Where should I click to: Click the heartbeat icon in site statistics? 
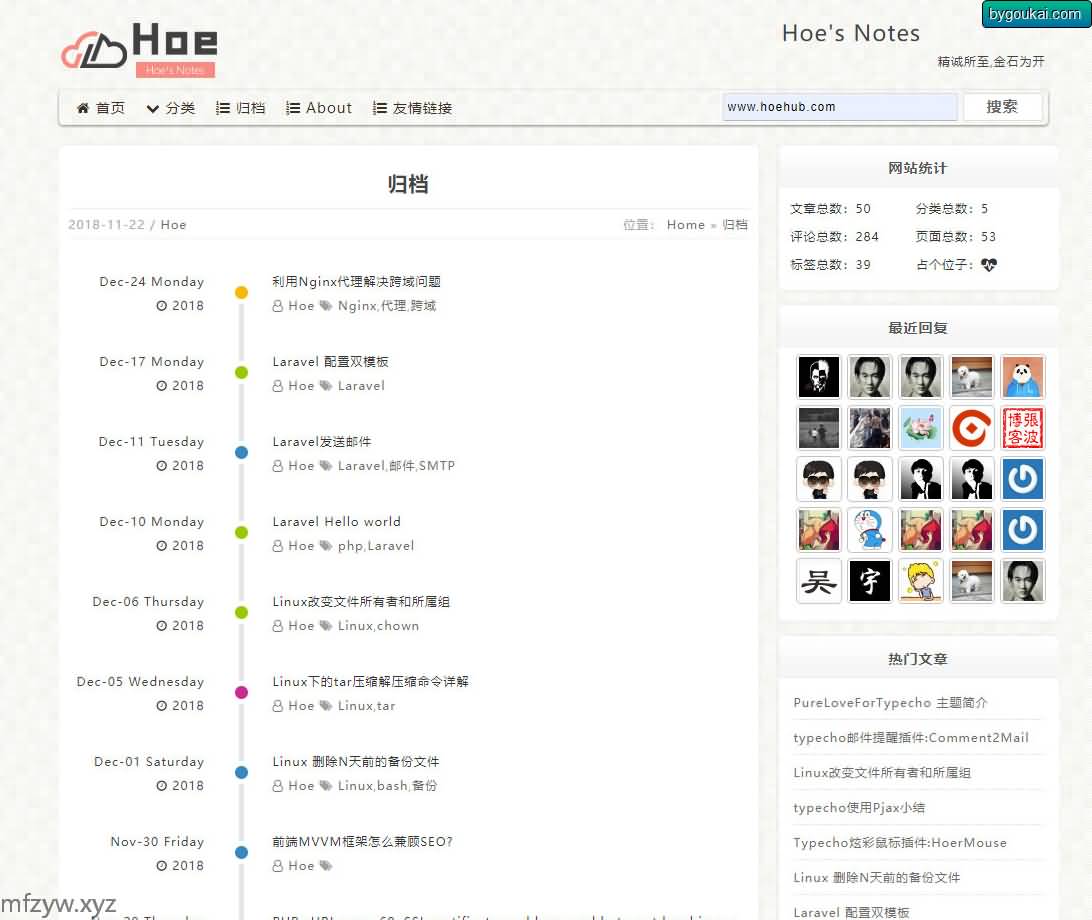coord(989,265)
